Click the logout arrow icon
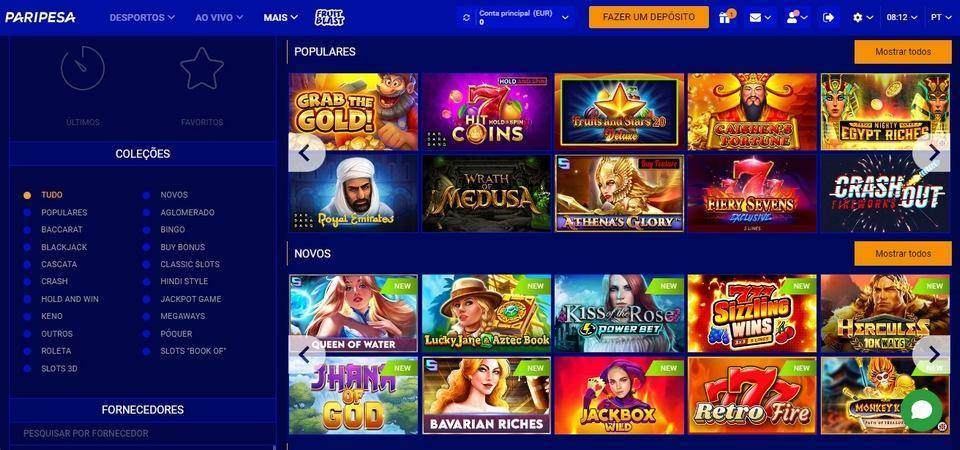 point(828,18)
